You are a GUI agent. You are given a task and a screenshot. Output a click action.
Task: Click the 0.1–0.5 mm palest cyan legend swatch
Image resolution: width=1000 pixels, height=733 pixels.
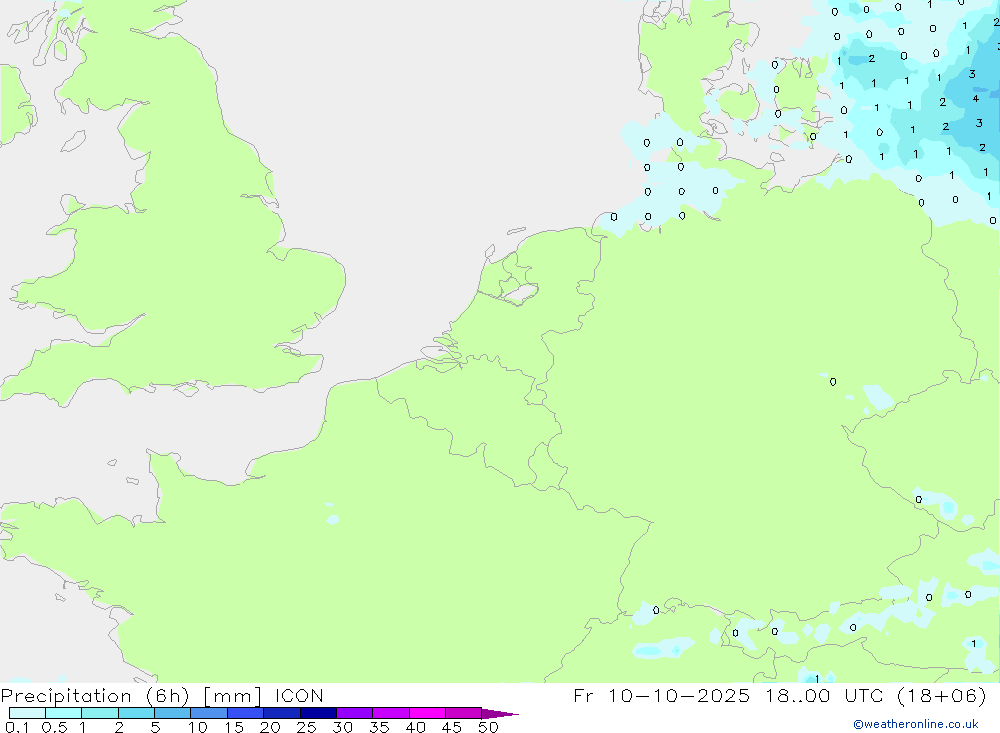tap(27, 713)
